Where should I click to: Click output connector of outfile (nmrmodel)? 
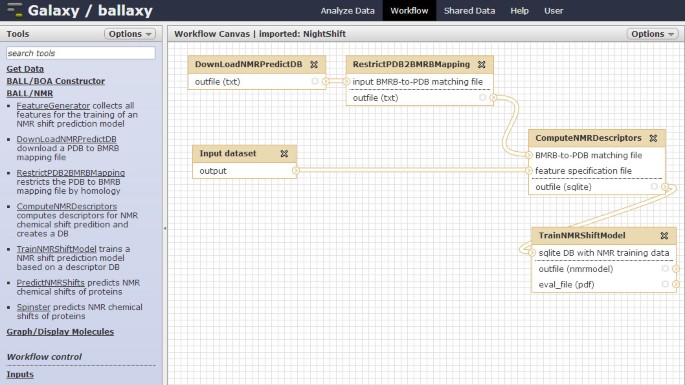pyautogui.click(x=676, y=269)
